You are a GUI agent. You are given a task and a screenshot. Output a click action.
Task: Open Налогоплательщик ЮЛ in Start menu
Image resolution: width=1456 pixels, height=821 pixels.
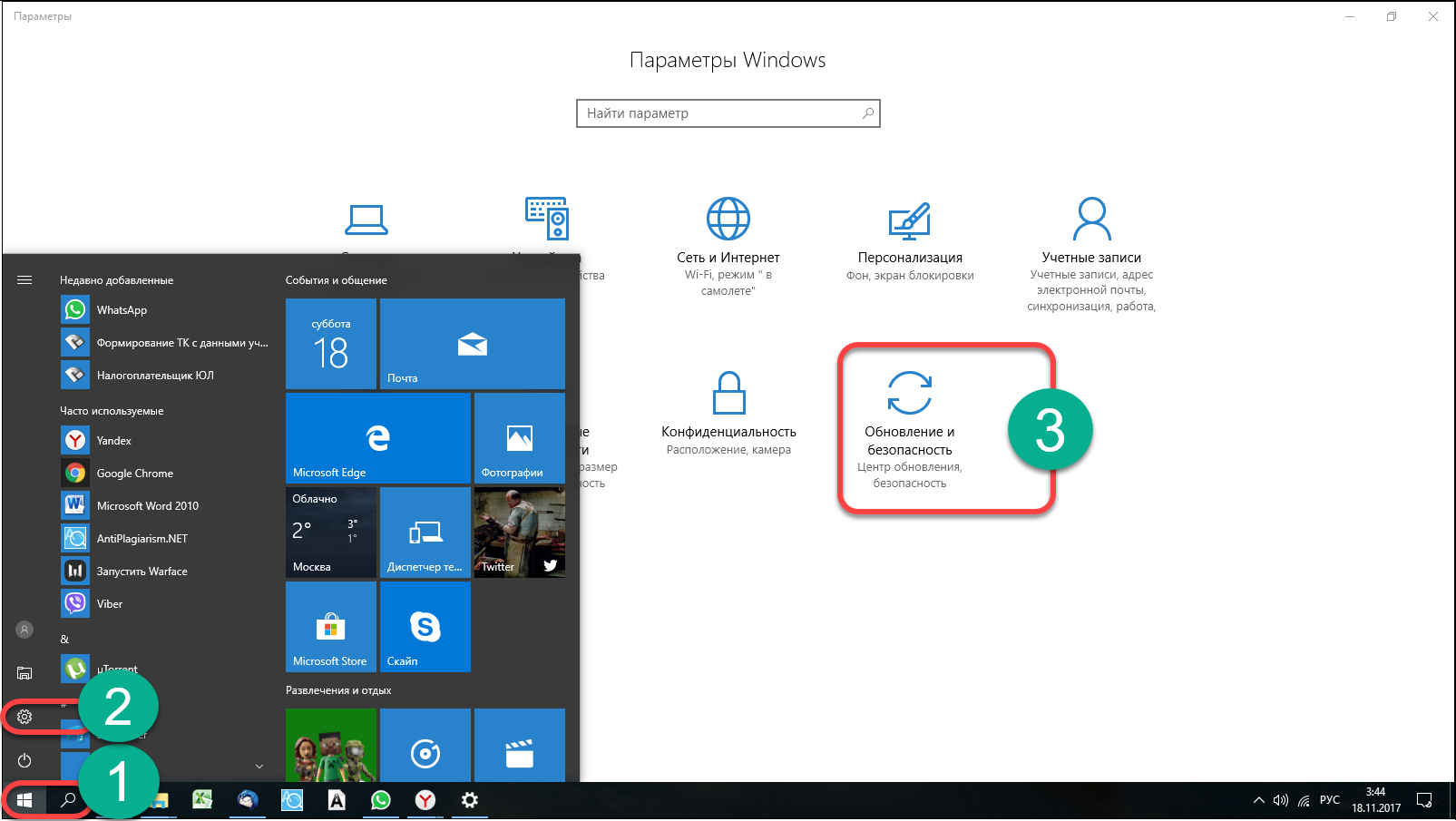tap(163, 376)
